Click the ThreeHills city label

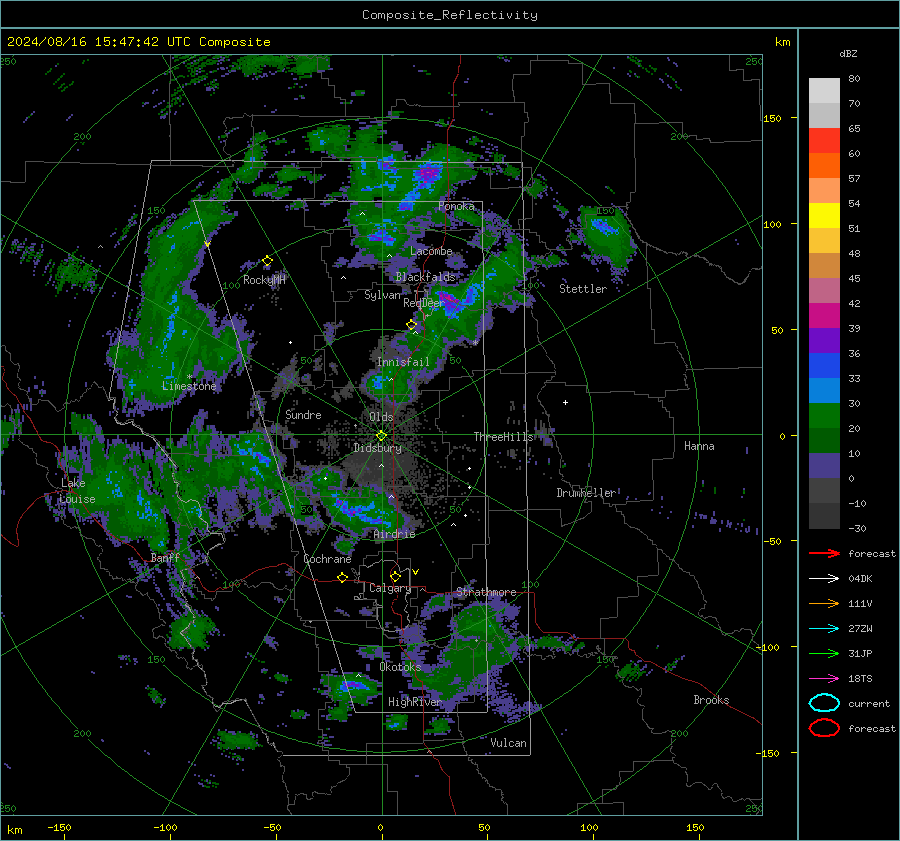coord(503,437)
